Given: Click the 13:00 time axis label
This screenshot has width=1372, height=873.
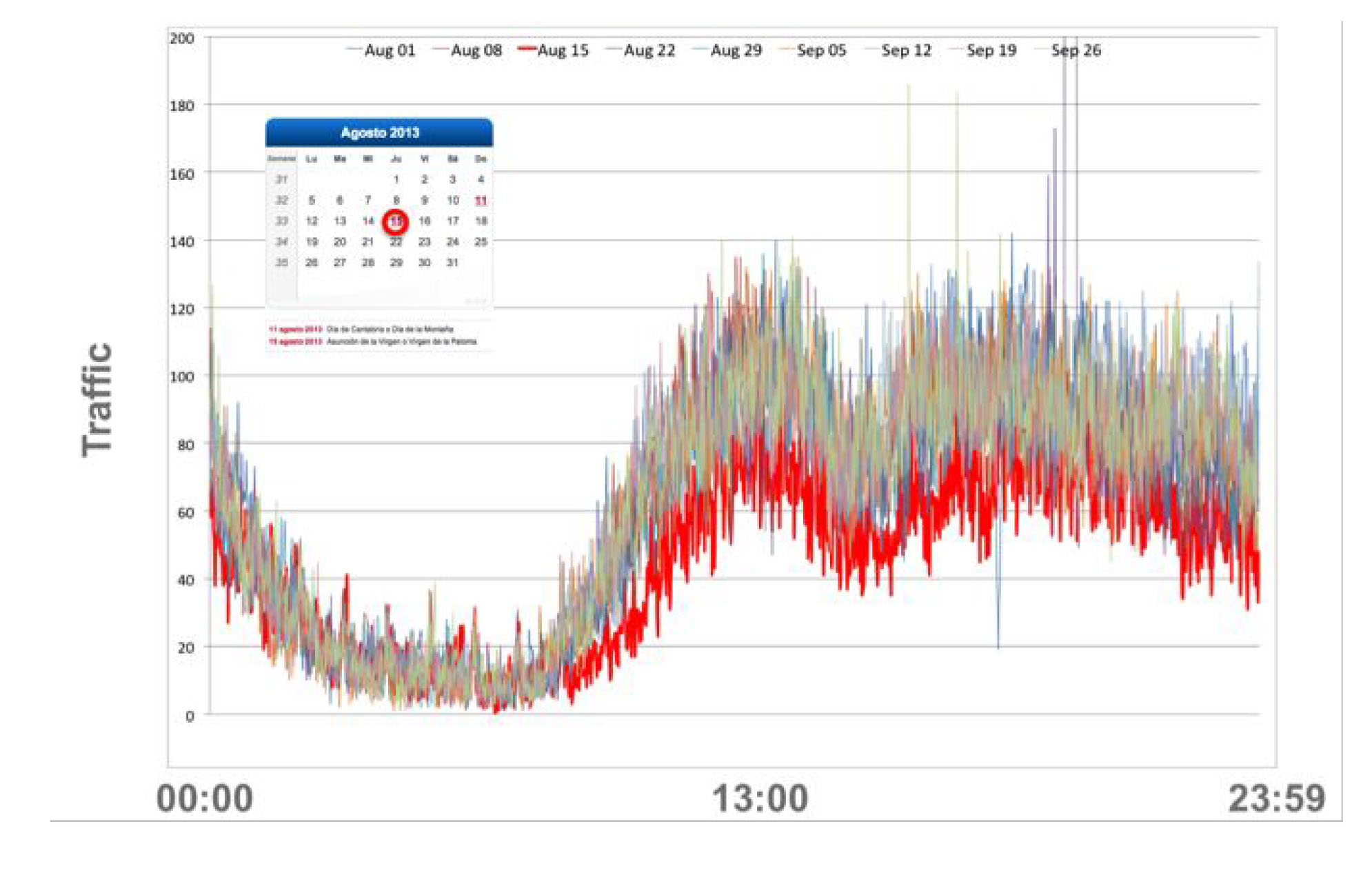Looking at the screenshot, I should 760,799.
